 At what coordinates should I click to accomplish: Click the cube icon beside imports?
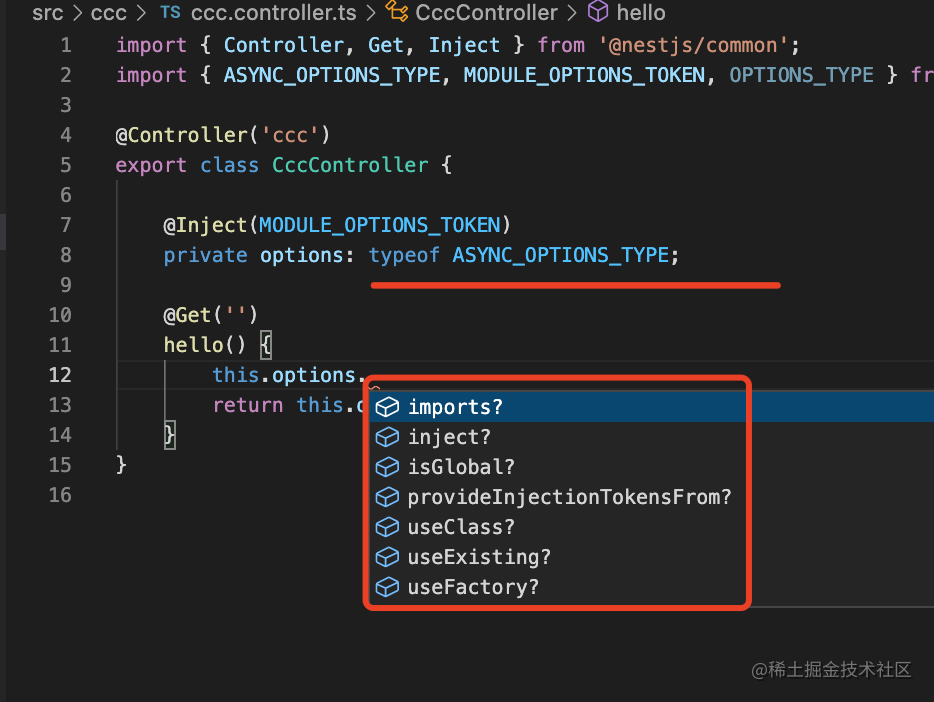[x=387, y=407]
